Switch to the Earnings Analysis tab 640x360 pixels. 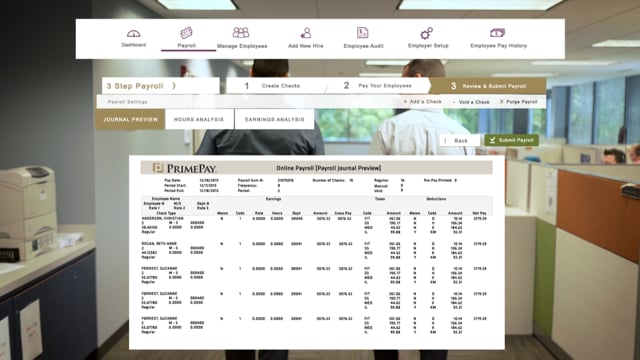click(x=274, y=120)
